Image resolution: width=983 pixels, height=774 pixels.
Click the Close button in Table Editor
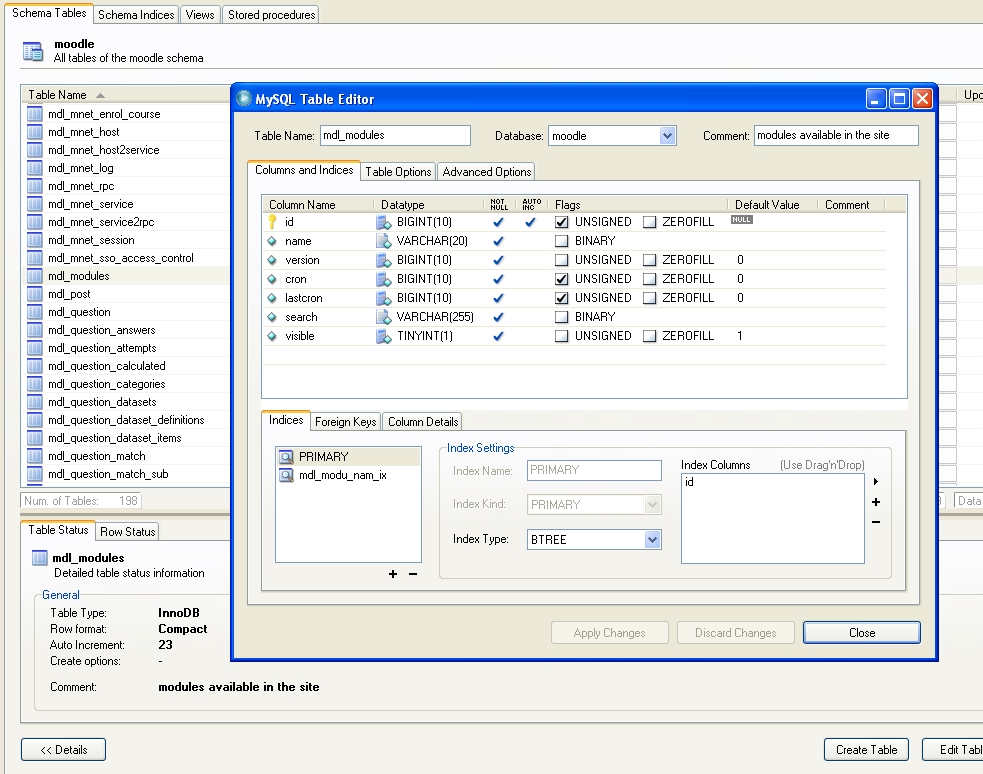861,632
